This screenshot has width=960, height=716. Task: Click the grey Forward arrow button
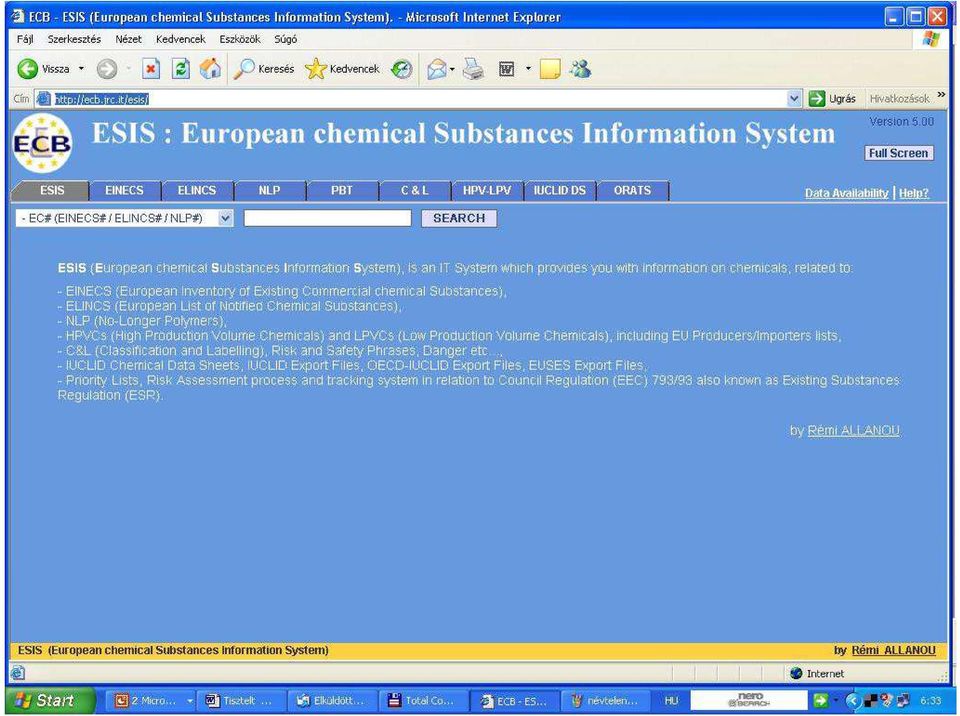107,69
